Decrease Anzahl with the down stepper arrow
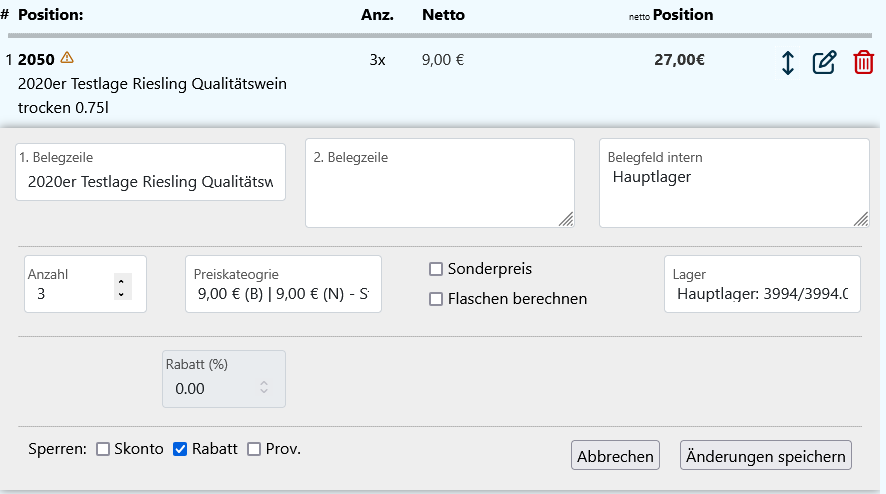Image resolution: width=886 pixels, height=494 pixels. point(122,294)
